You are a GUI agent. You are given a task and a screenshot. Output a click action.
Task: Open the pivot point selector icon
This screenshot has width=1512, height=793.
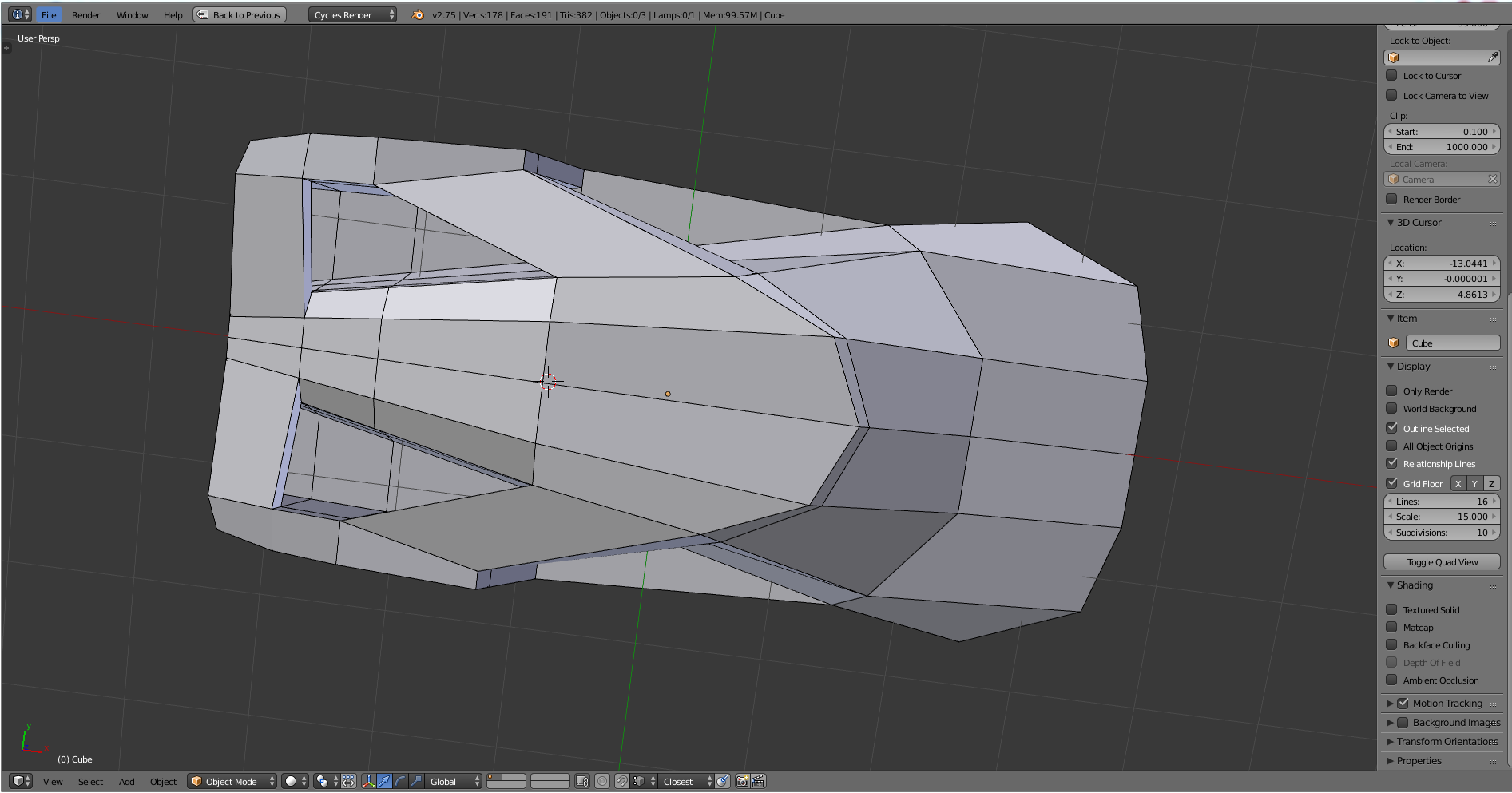click(325, 781)
